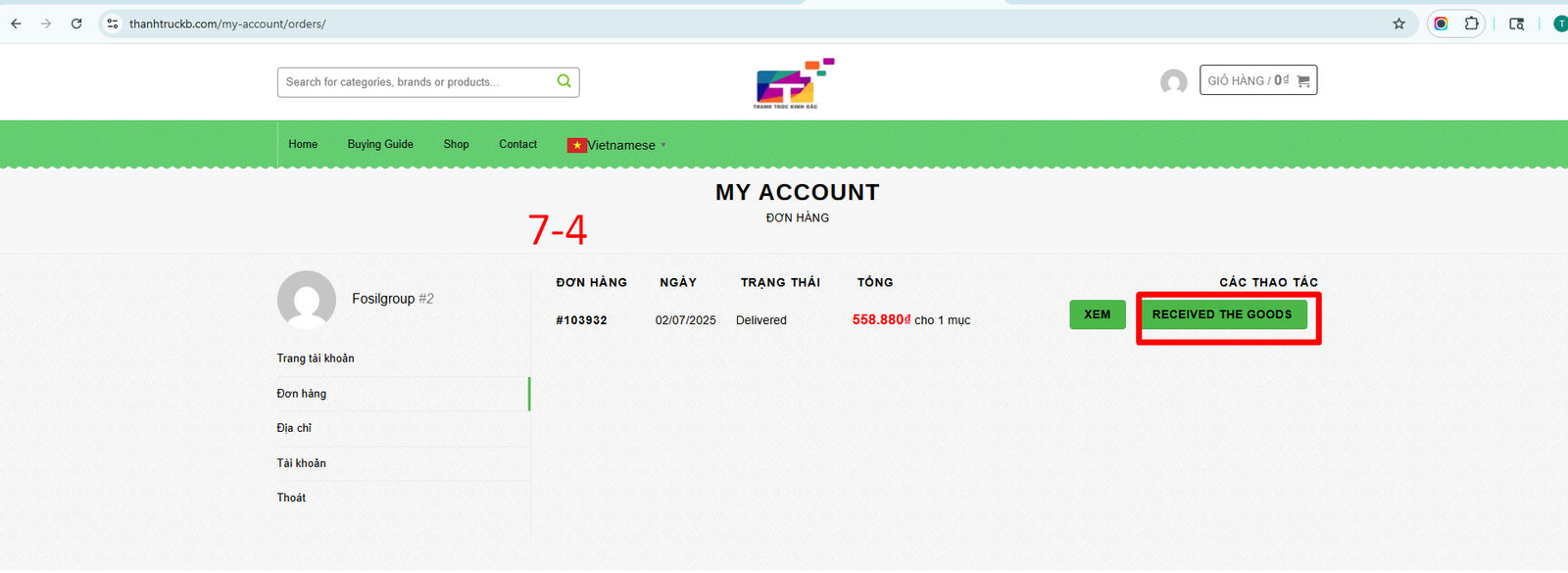The width and height of the screenshot is (1568, 573).
Task: Open the GIỎ HÀNG cart button
Action: click(1258, 80)
